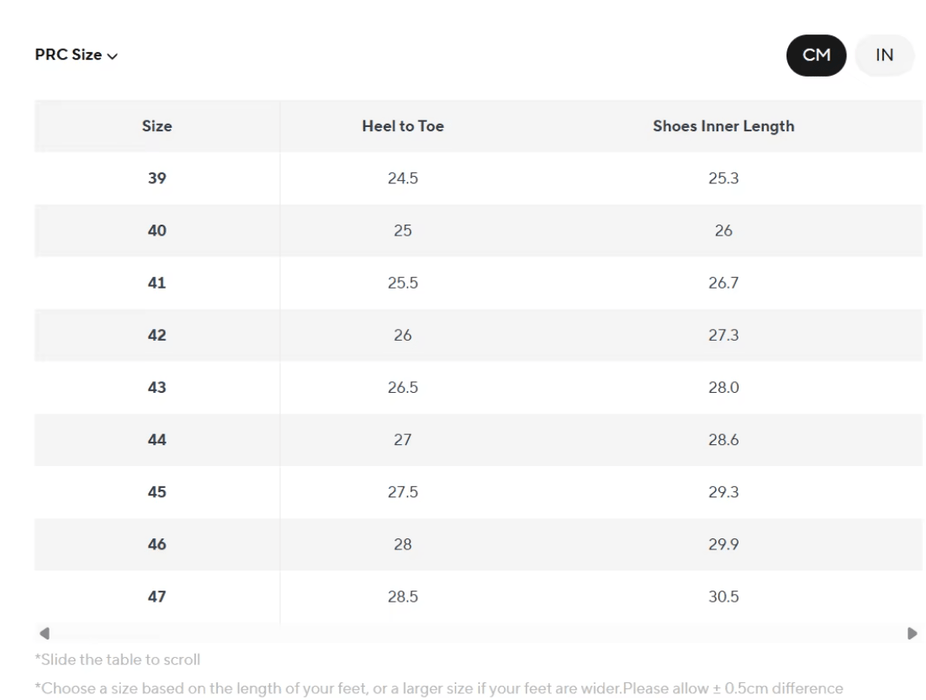Select size 45 row label
The height and width of the screenshot is (700, 926).
[x=157, y=492]
